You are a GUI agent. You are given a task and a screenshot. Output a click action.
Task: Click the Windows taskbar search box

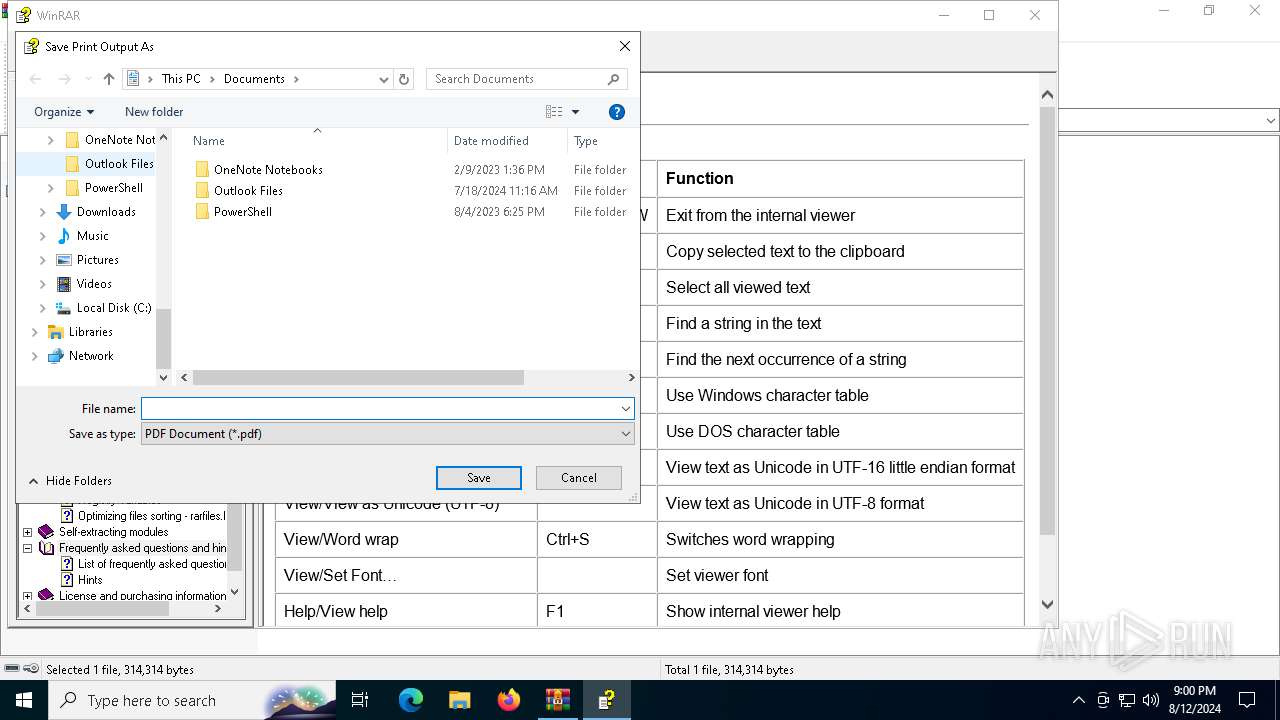(192, 700)
